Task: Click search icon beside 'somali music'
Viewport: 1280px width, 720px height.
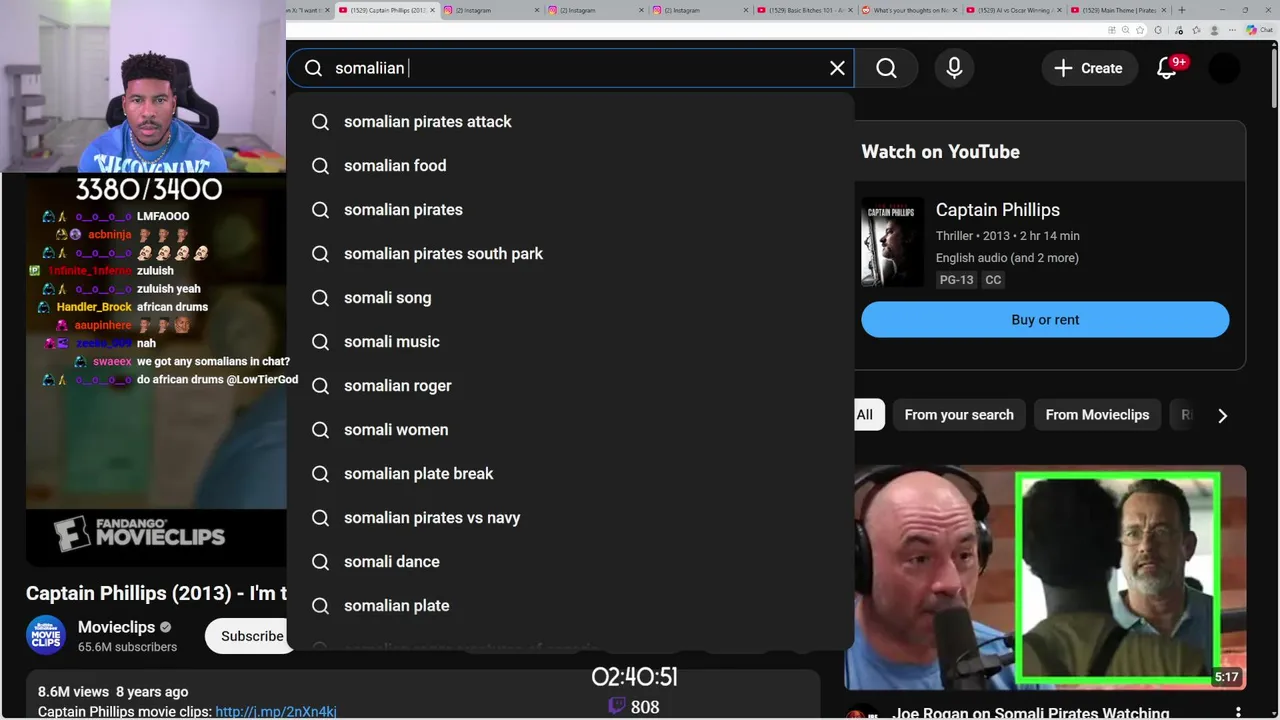Action: [320, 342]
